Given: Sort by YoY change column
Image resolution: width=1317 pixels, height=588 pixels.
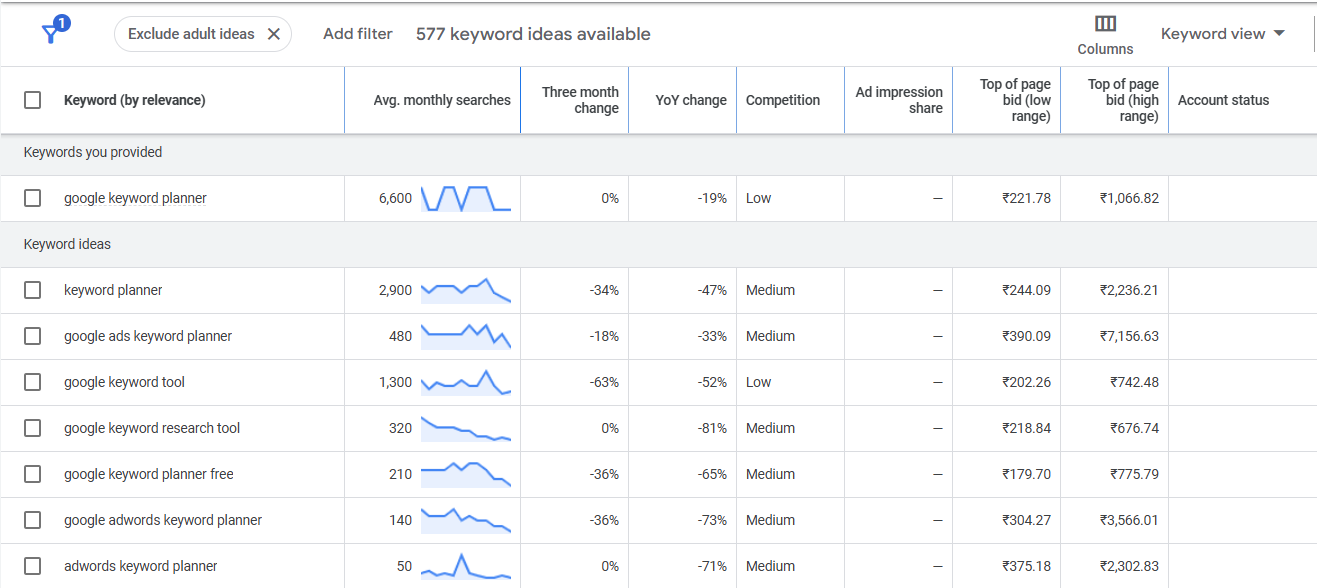Looking at the screenshot, I should (691, 100).
